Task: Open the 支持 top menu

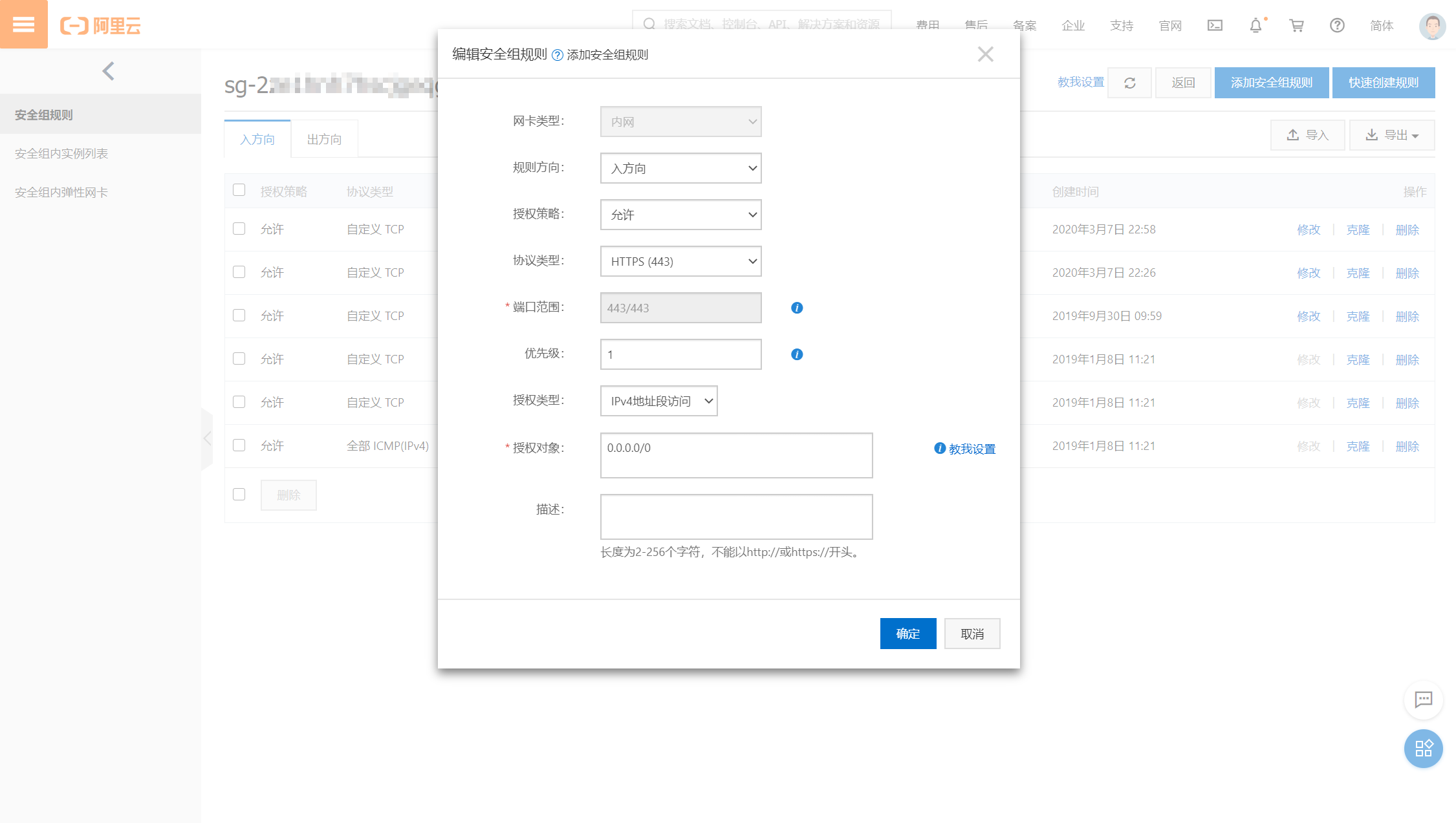Action: coord(1122,26)
